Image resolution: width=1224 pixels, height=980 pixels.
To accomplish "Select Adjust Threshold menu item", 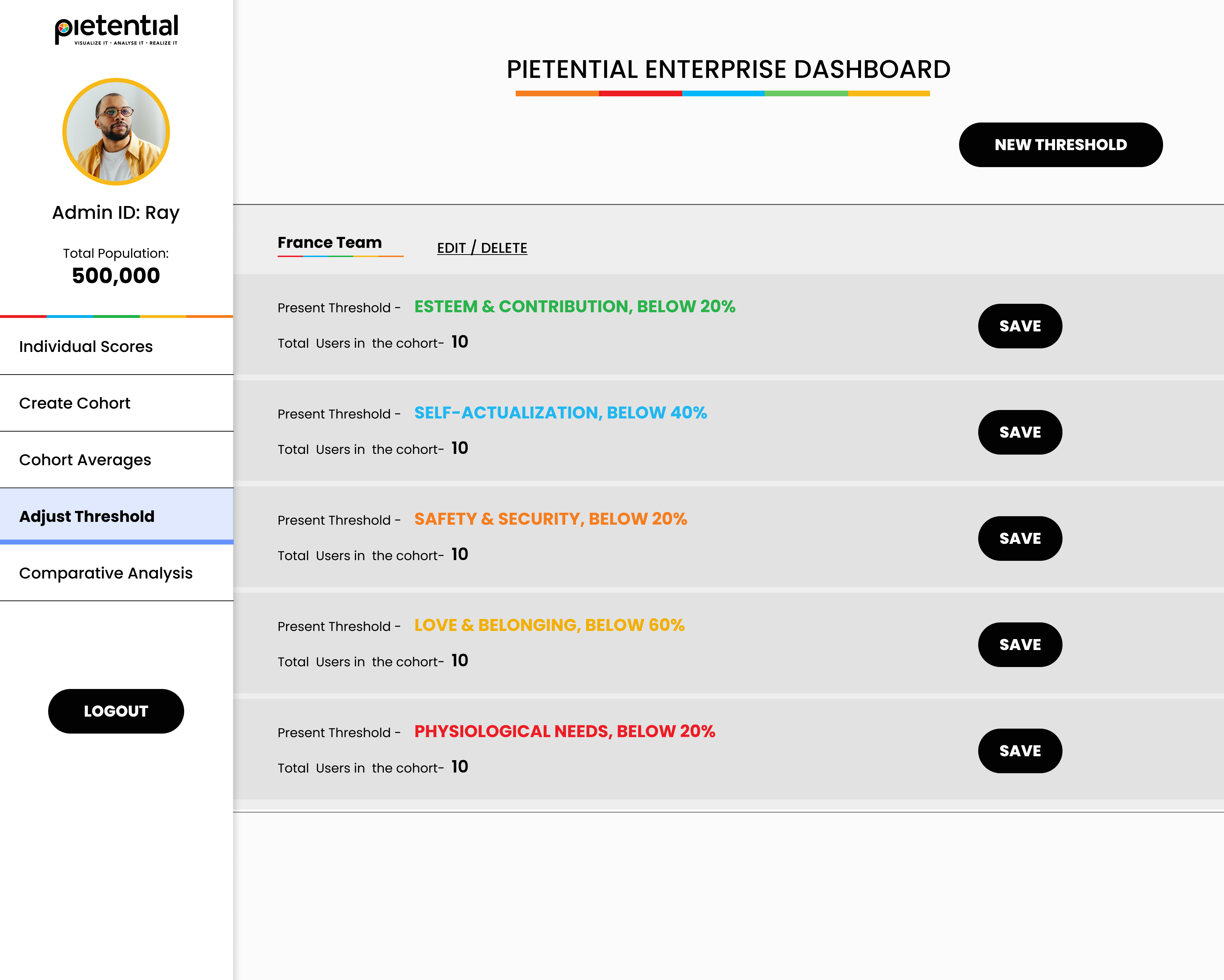I will (87, 517).
